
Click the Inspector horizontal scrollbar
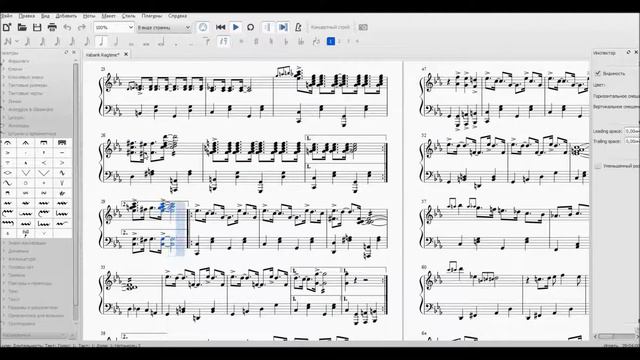pyautogui.click(x=617, y=336)
